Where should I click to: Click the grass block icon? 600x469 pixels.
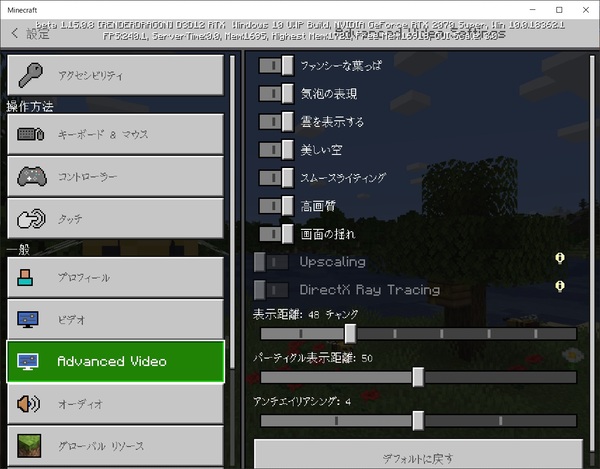tap(29, 446)
